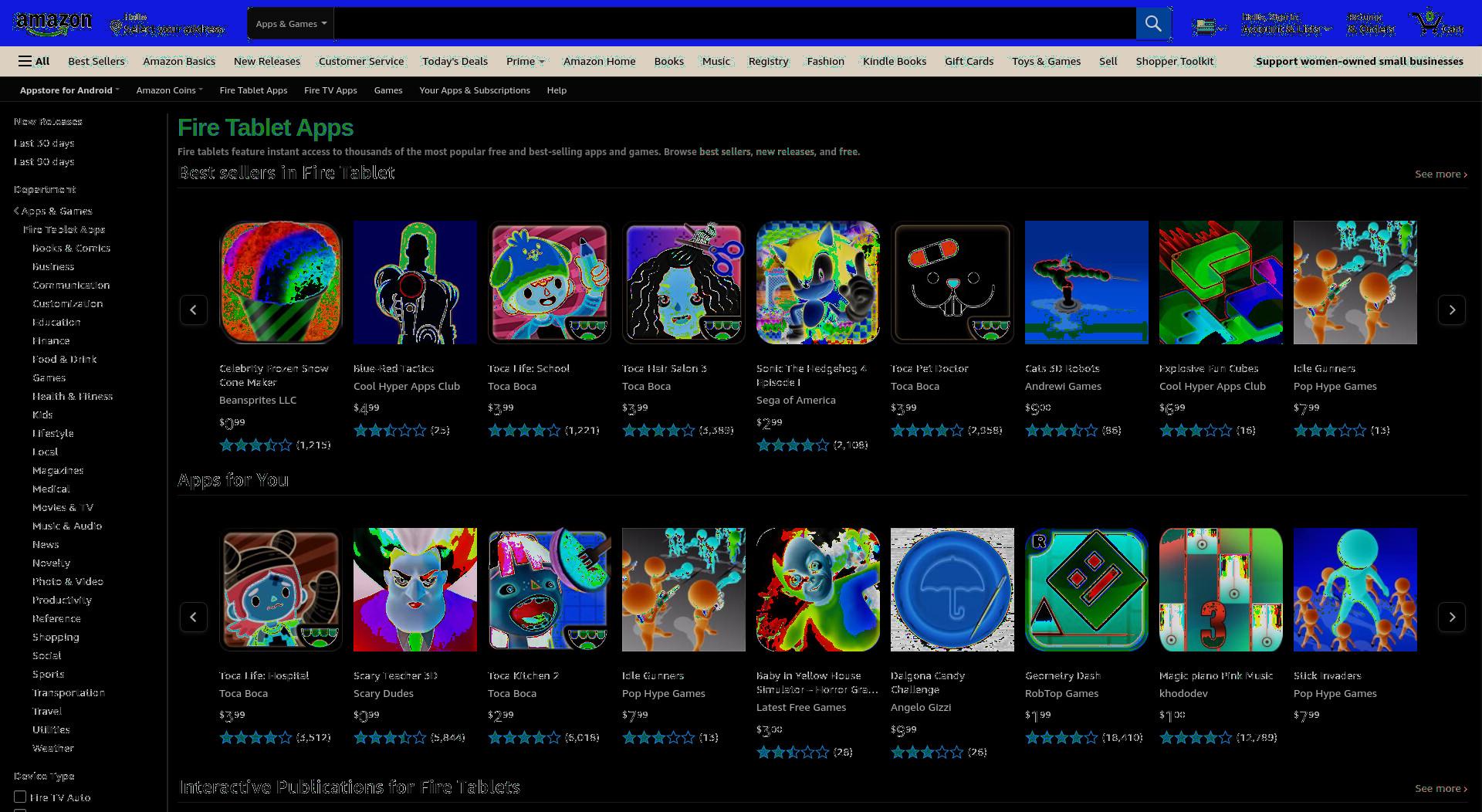Open Toca Hair Salon 3 star ratings
The image size is (1482, 812).
click(658, 431)
